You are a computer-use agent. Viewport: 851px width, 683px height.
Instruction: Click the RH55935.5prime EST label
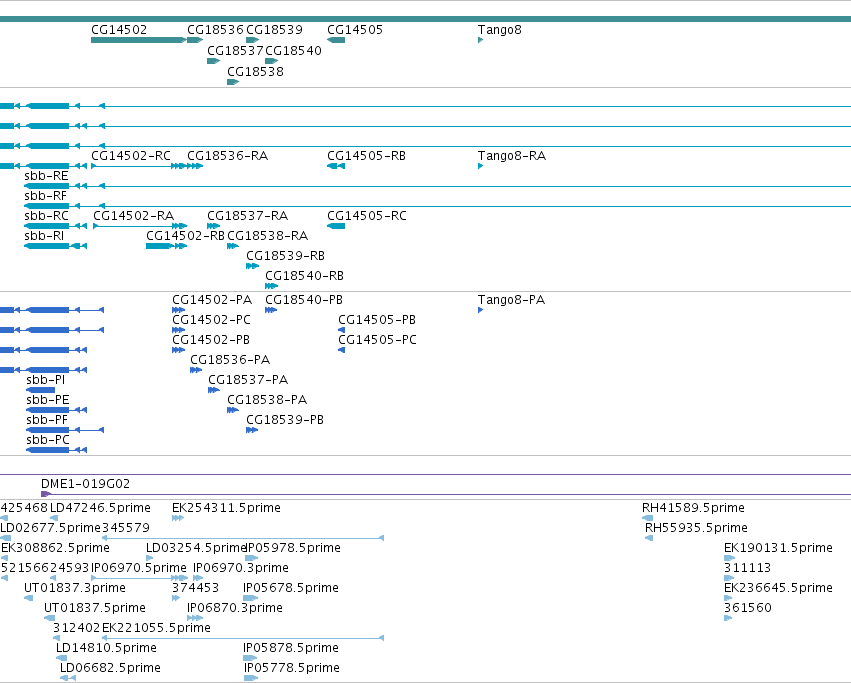tap(696, 528)
